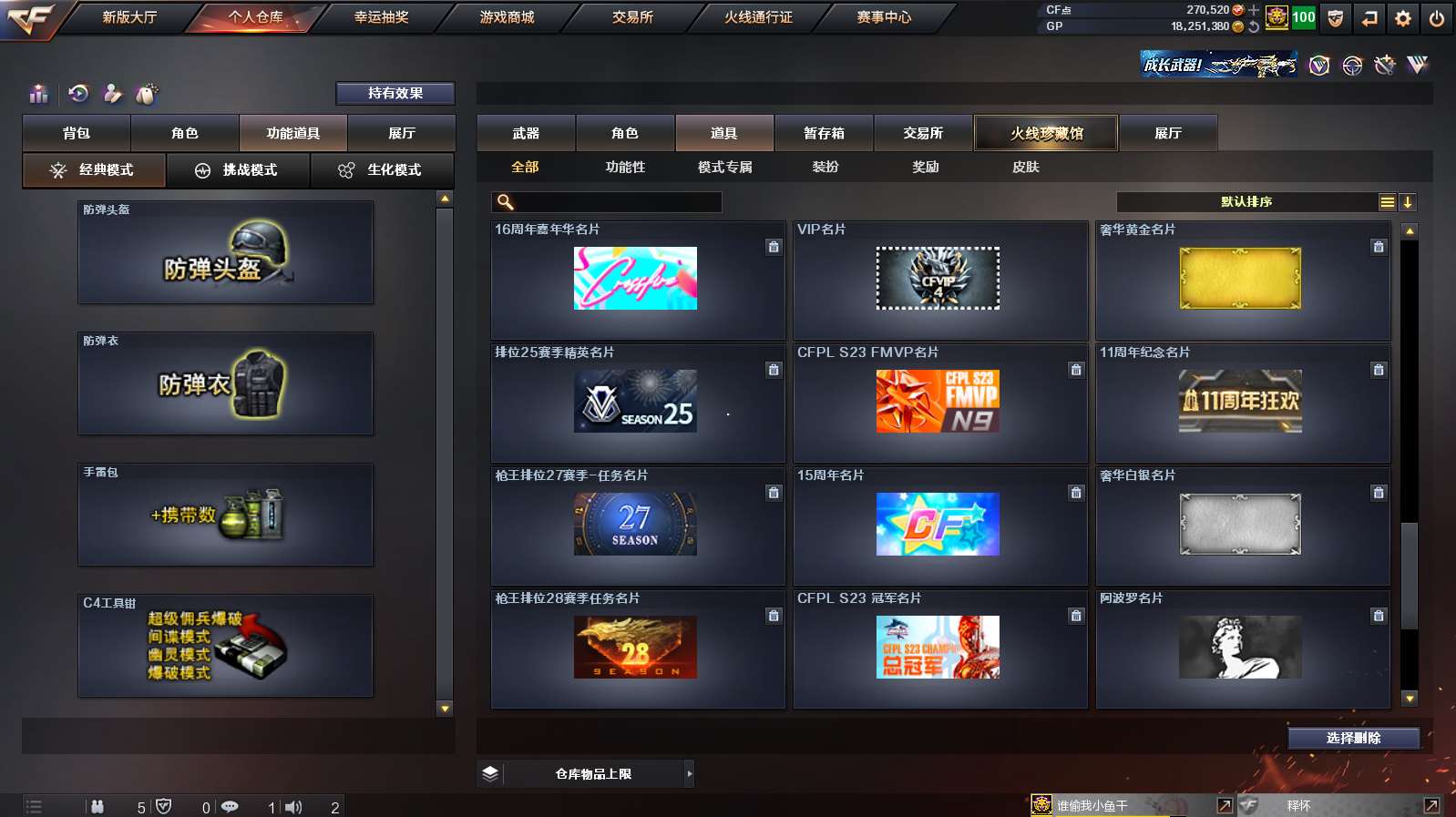Click the power exit icon

[x=1437, y=18]
